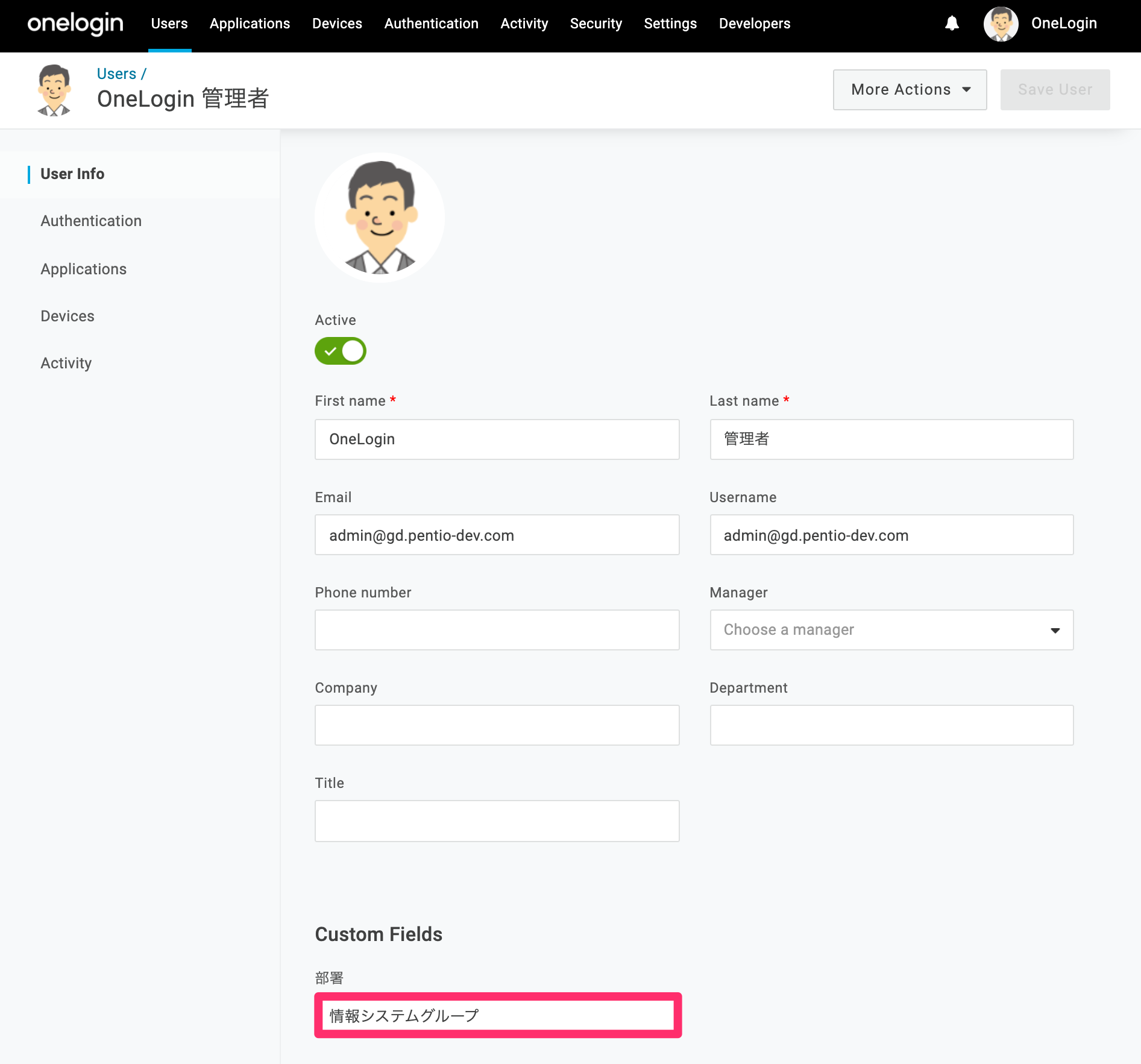The width and height of the screenshot is (1141, 1064).
Task: Switch to Activity sidebar tab
Action: click(66, 364)
